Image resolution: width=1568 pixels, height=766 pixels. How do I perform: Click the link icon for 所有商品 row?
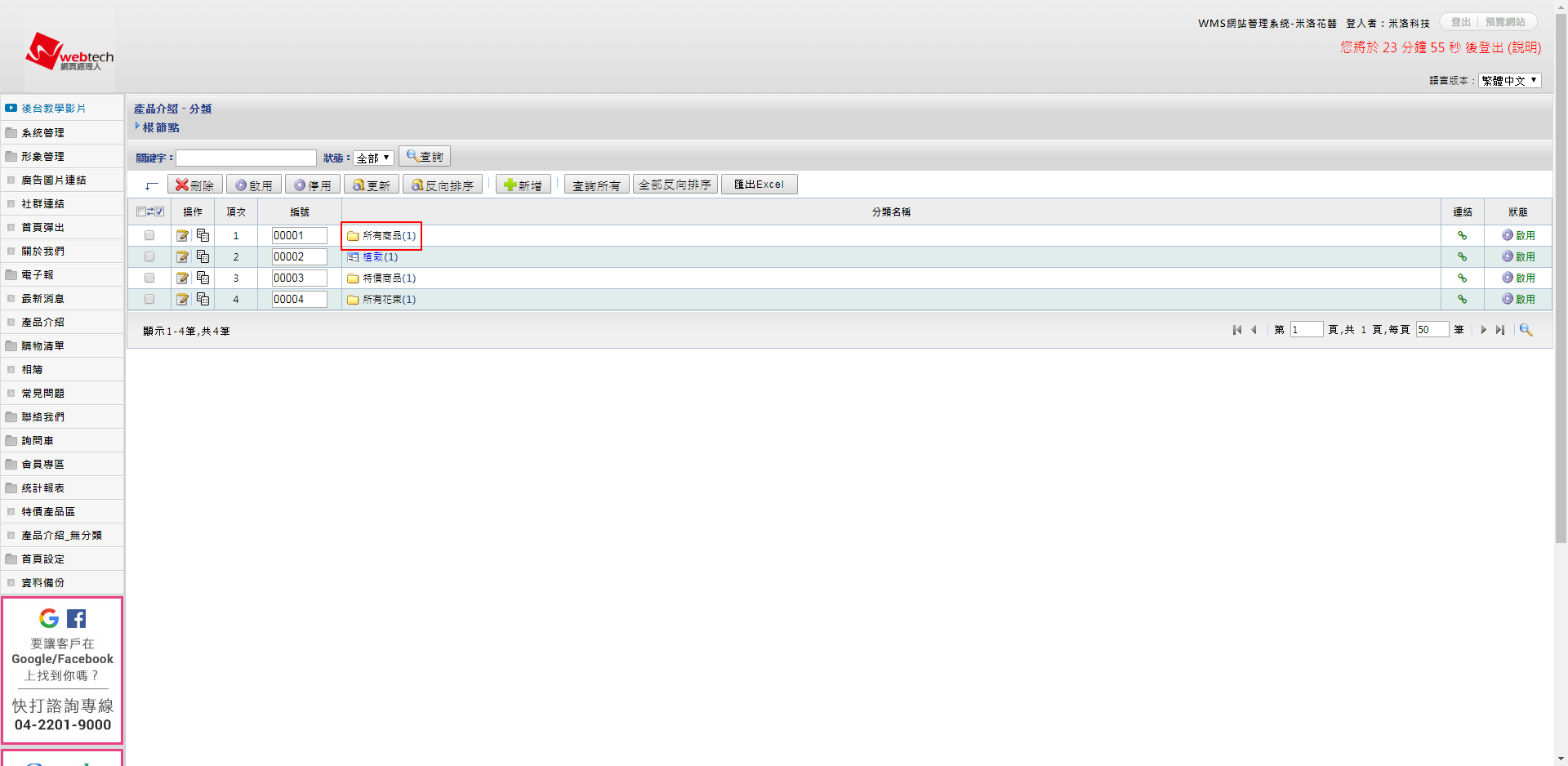pyautogui.click(x=1462, y=236)
